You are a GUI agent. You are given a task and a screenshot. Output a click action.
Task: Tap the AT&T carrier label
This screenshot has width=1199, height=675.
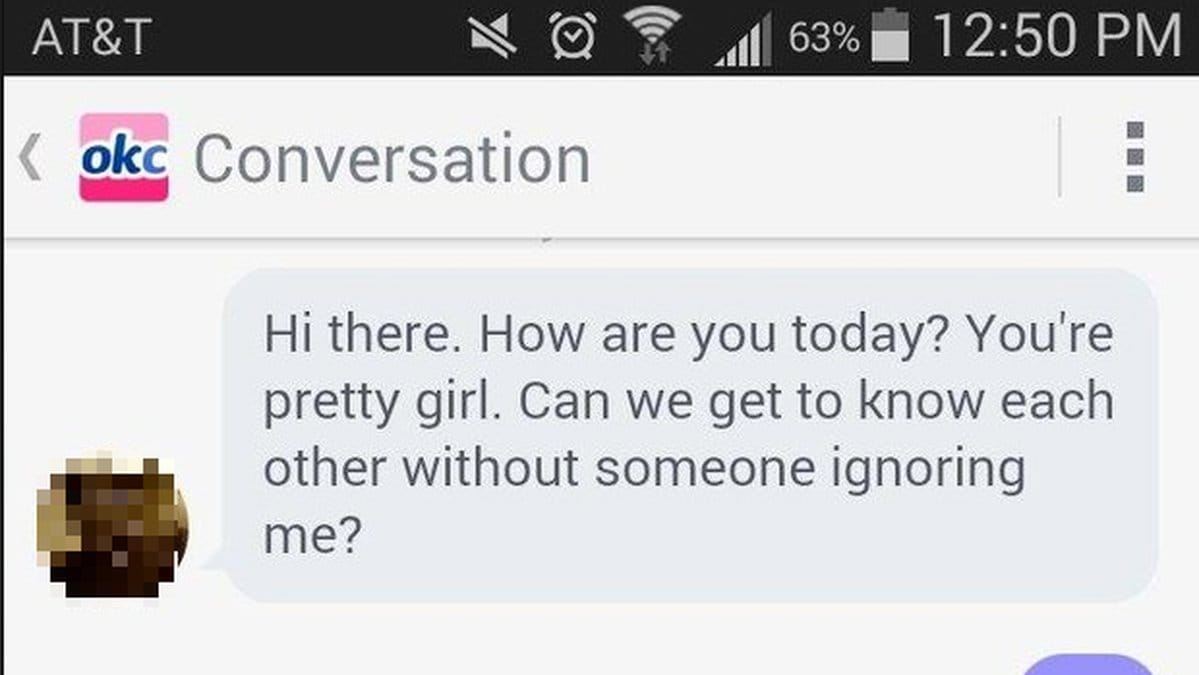coord(92,37)
